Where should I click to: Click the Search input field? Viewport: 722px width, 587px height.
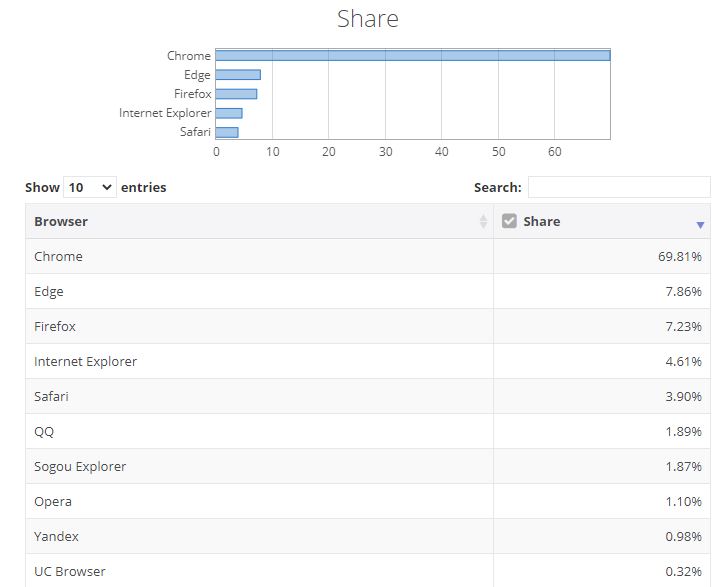pyautogui.click(x=618, y=187)
